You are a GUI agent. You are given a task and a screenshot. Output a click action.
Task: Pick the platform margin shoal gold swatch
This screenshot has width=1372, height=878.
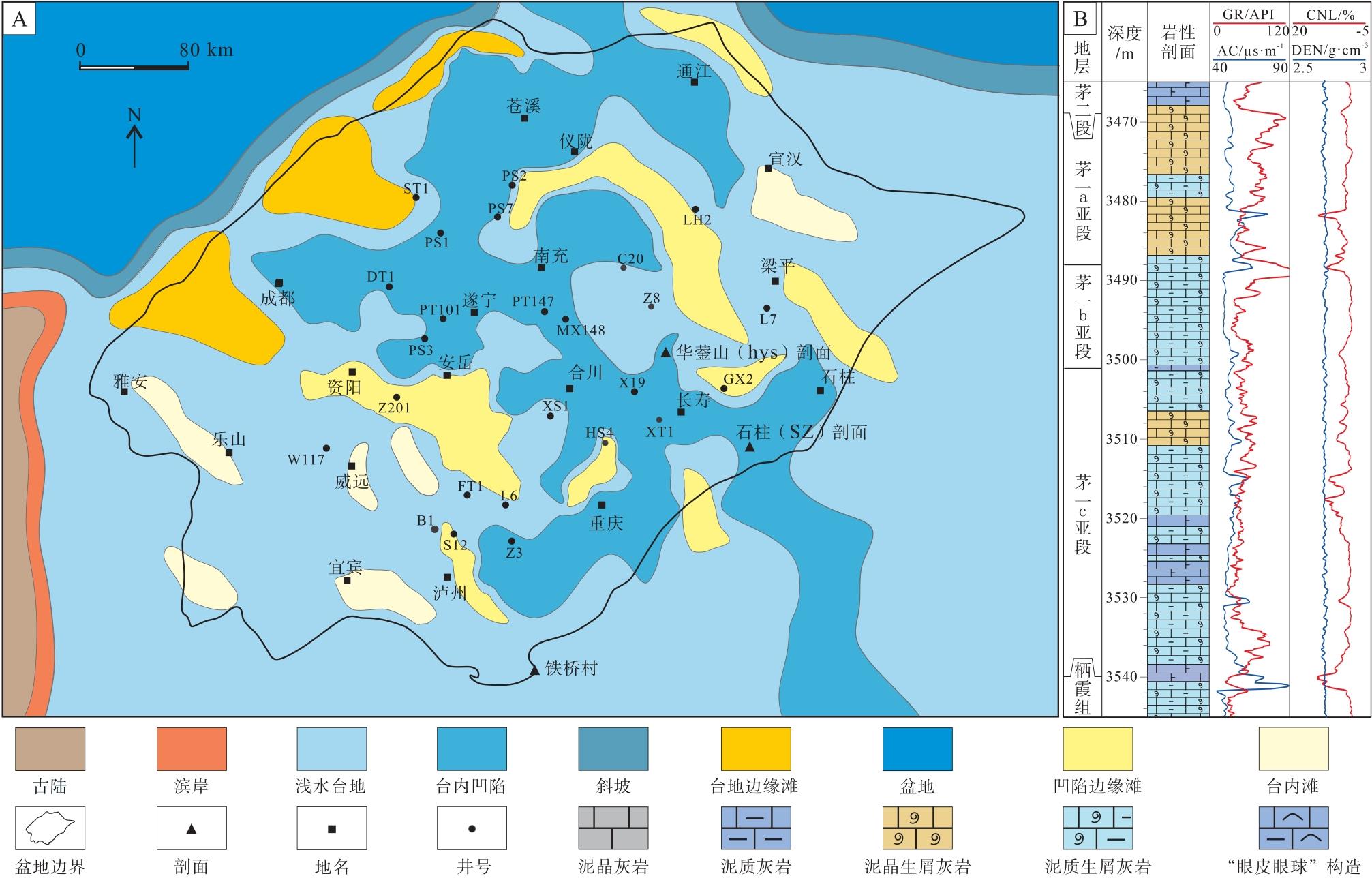pyautogui.click(x=756, y=749)
